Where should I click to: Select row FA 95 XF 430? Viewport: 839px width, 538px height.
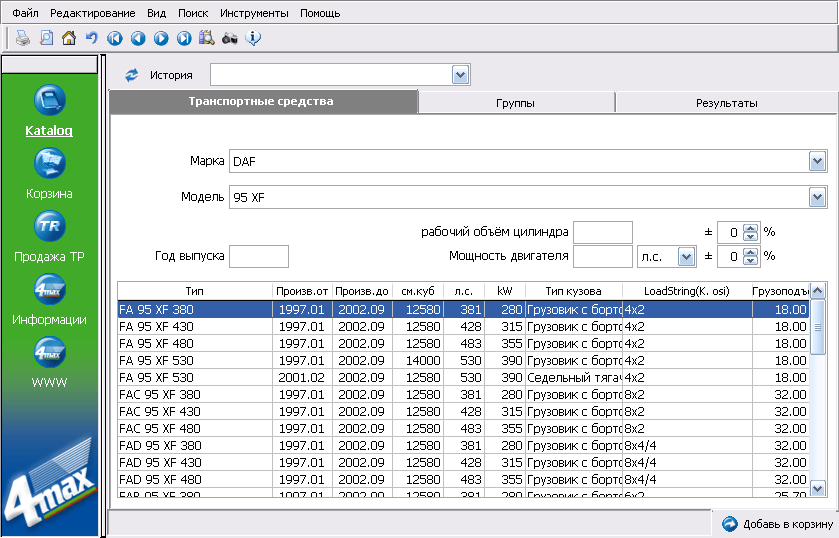(463, 327)
